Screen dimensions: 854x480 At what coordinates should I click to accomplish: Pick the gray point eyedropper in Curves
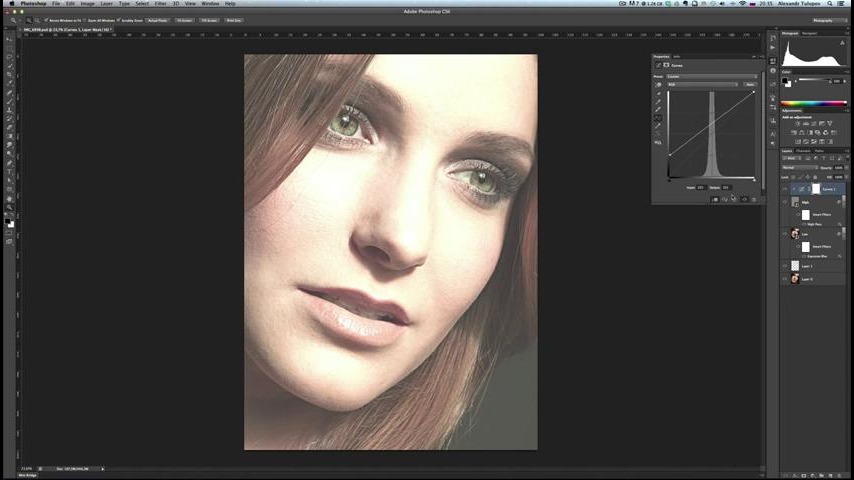[x=658, y=102]
